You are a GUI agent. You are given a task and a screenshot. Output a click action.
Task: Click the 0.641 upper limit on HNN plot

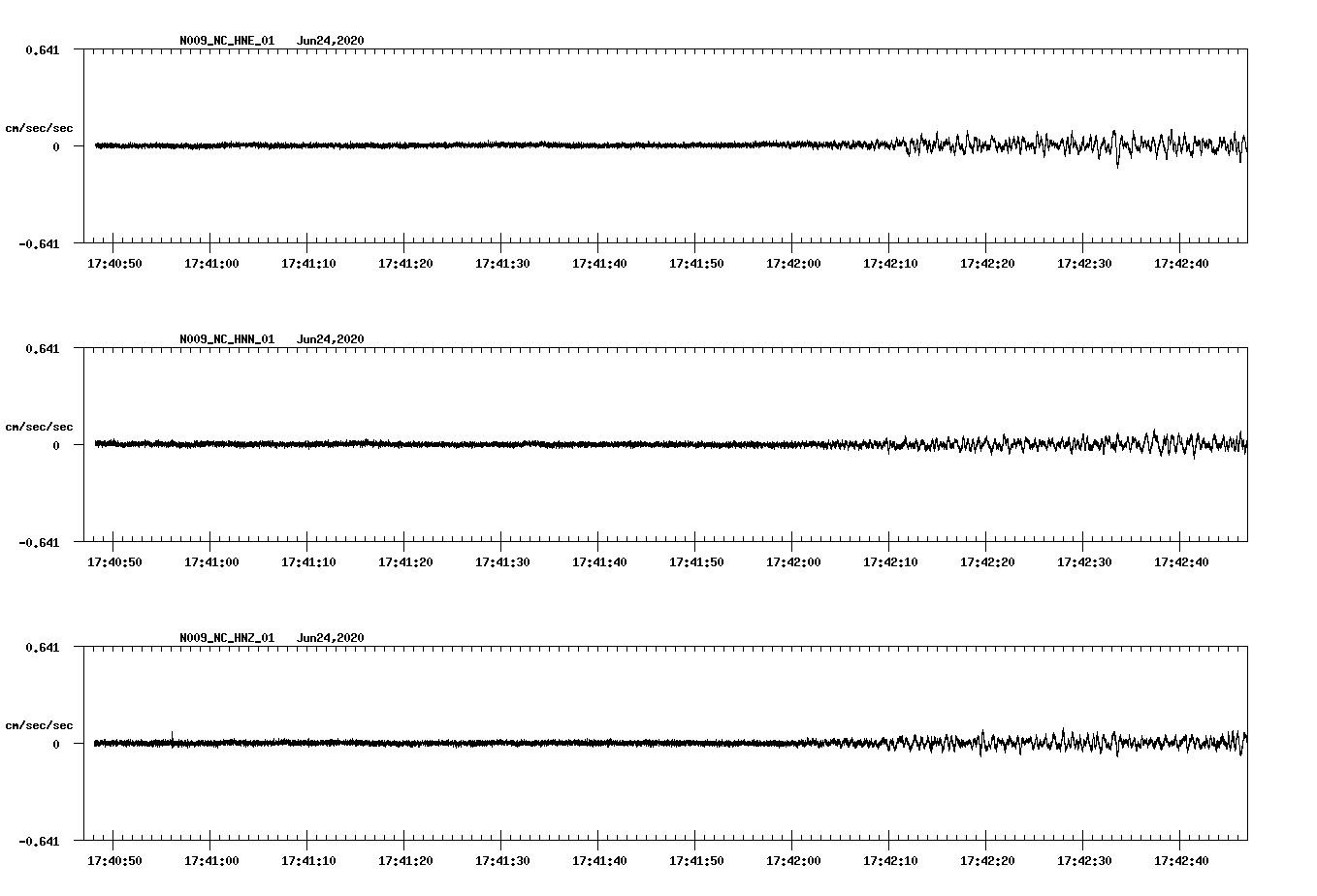pyautogui.click(x=43, y=348)
